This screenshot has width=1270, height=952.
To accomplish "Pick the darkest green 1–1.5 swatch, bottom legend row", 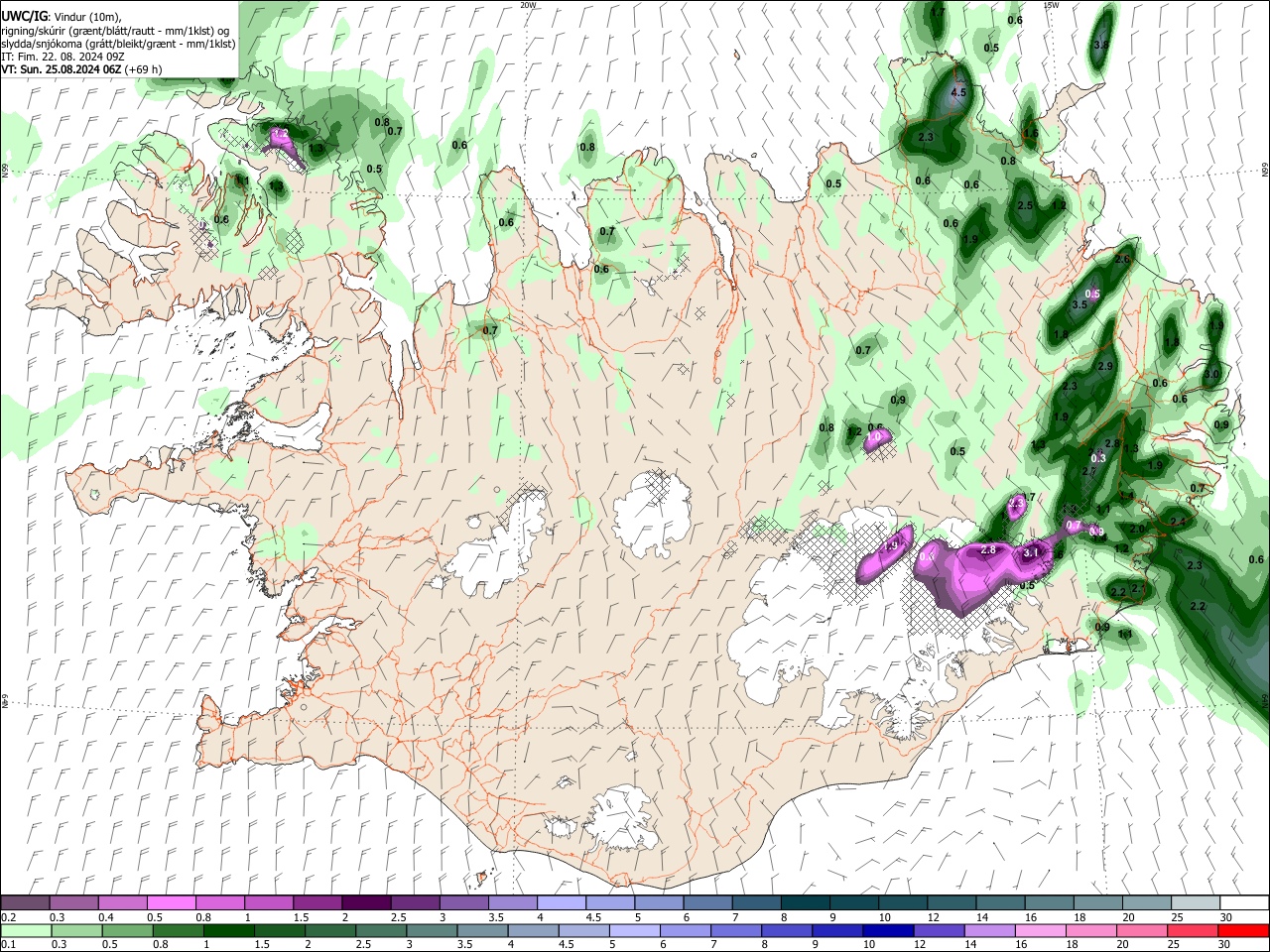I will tap(228, 930).
